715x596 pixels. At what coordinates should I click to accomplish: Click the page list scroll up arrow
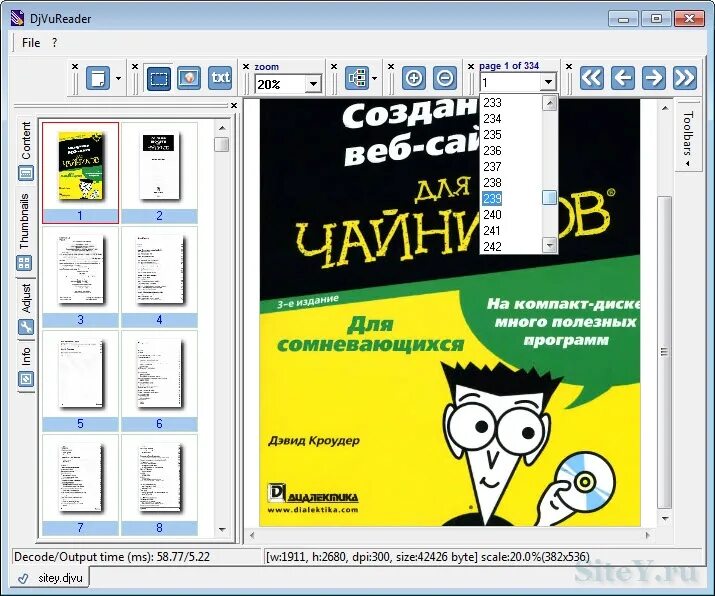(549, 103)
